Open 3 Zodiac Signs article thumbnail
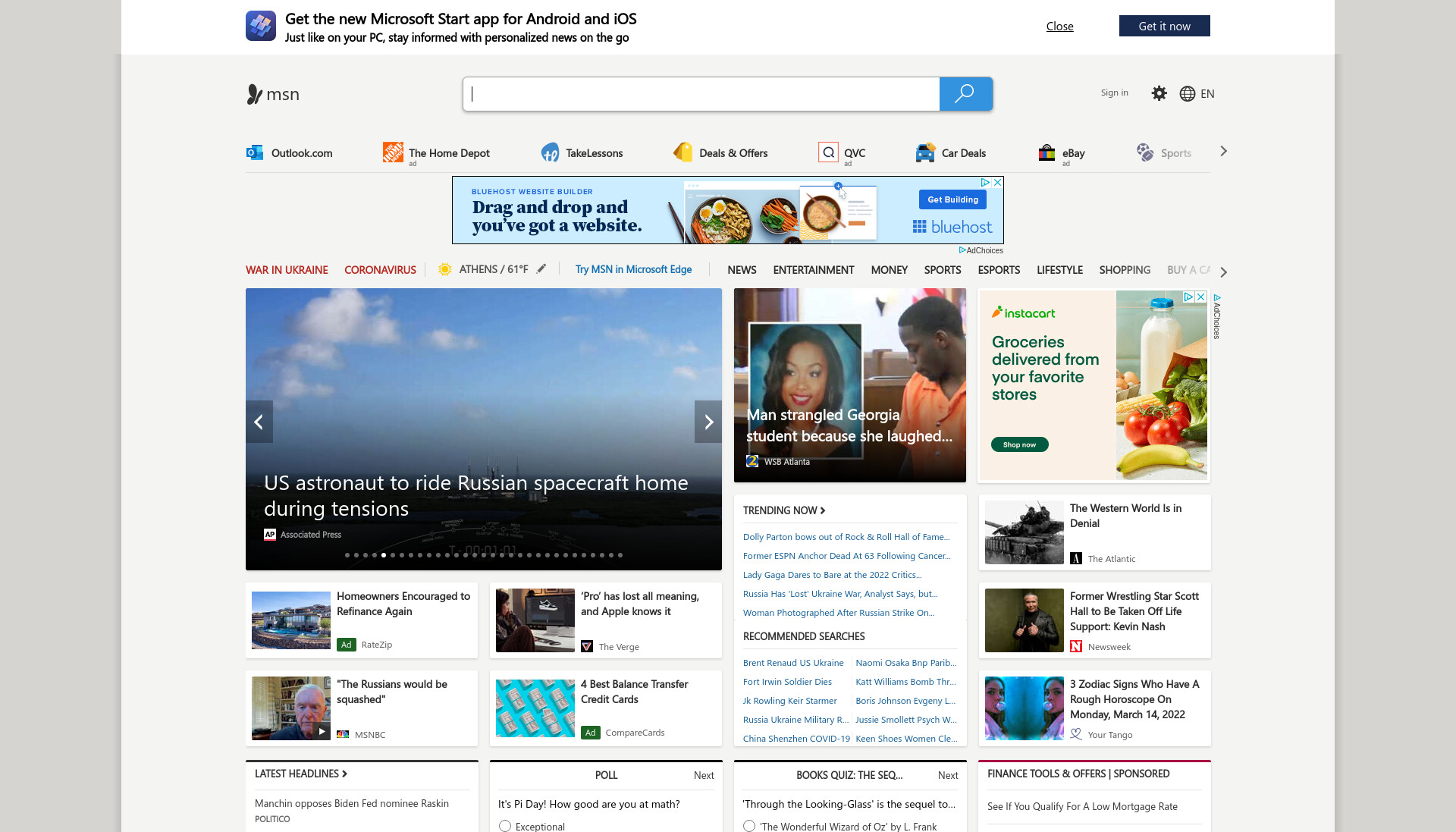 (1025, 708)
